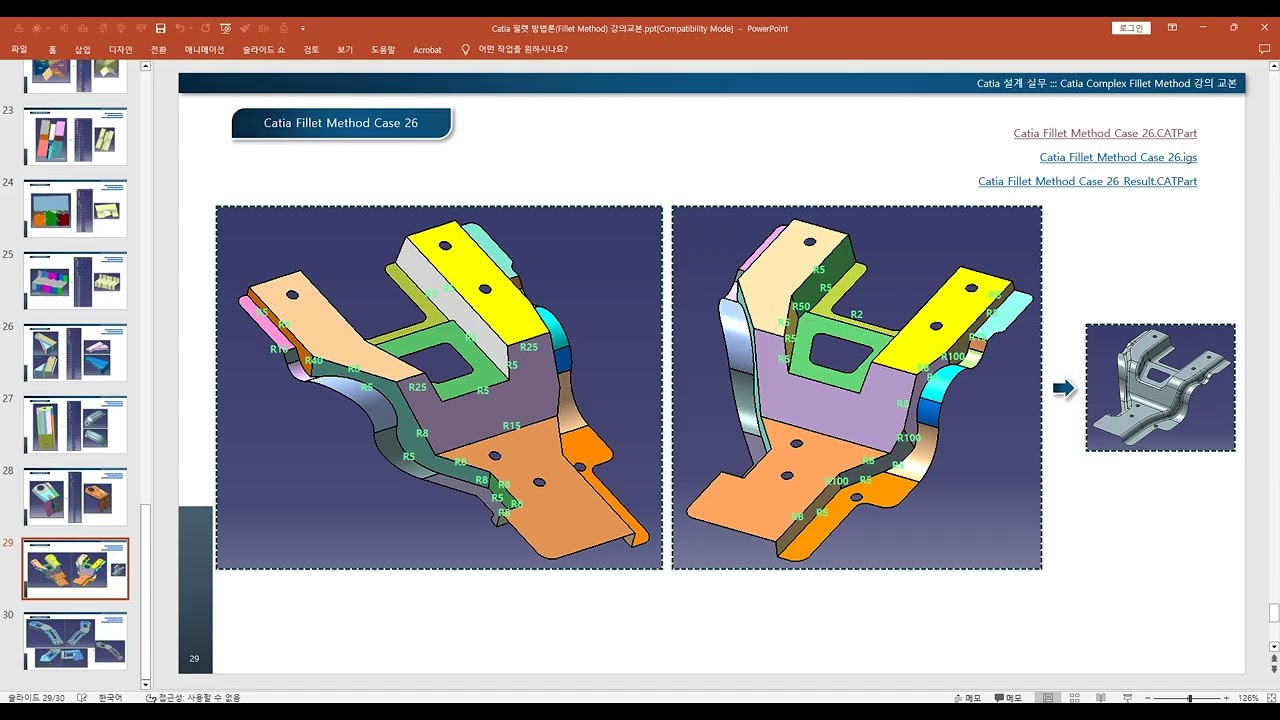
Task: Toggle the Comments button (right 메모)
Action: (1008, 698)
